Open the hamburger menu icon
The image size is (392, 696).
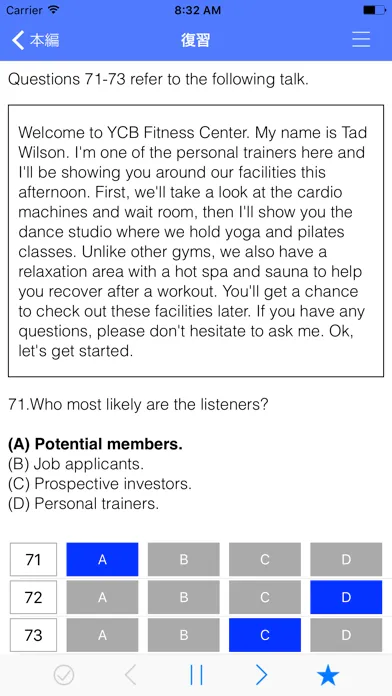click(x=361, y=40)
